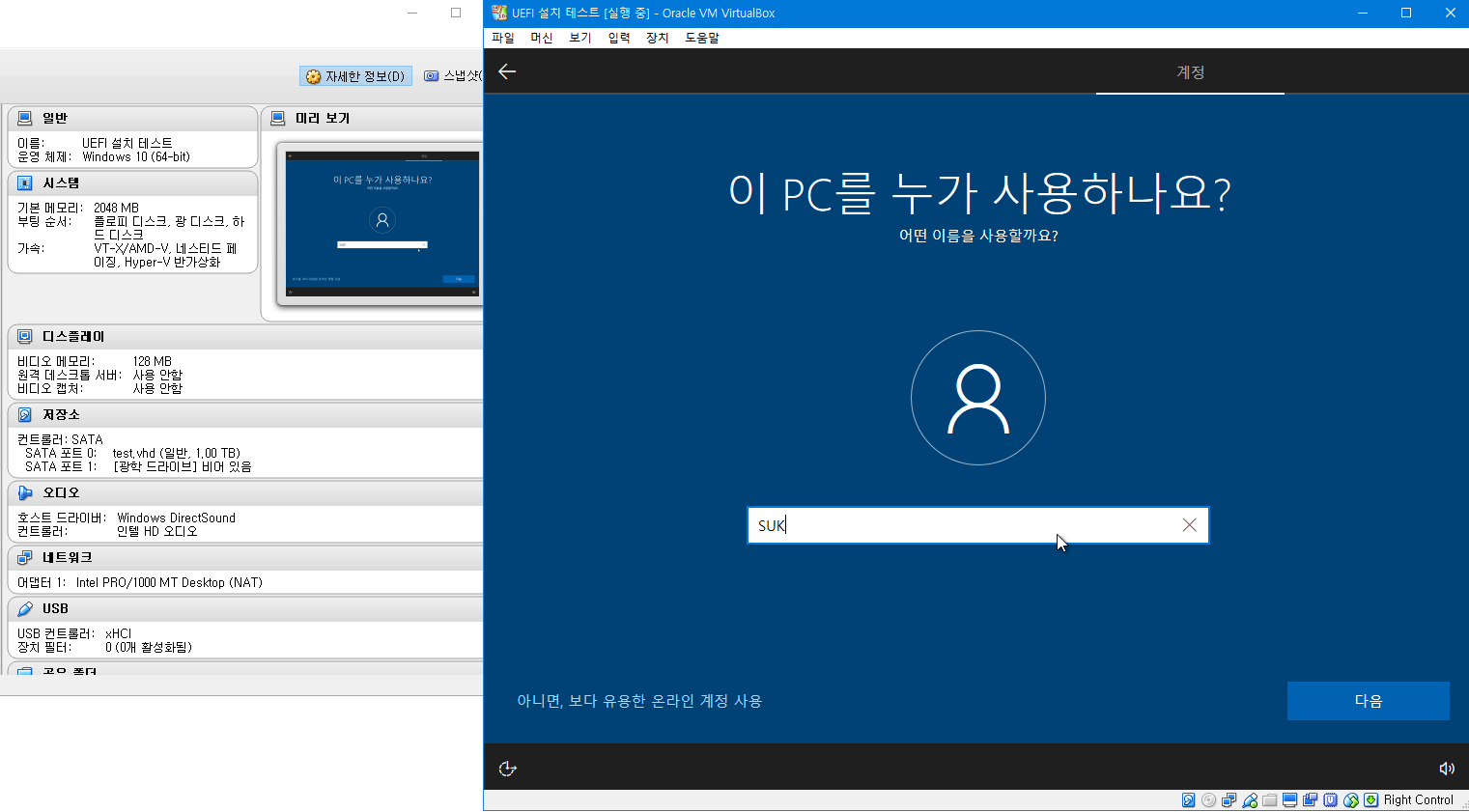
Task: Click 'Intel PRO/1000 MT Desktop (NAT)' text
Action: point(169,582)
